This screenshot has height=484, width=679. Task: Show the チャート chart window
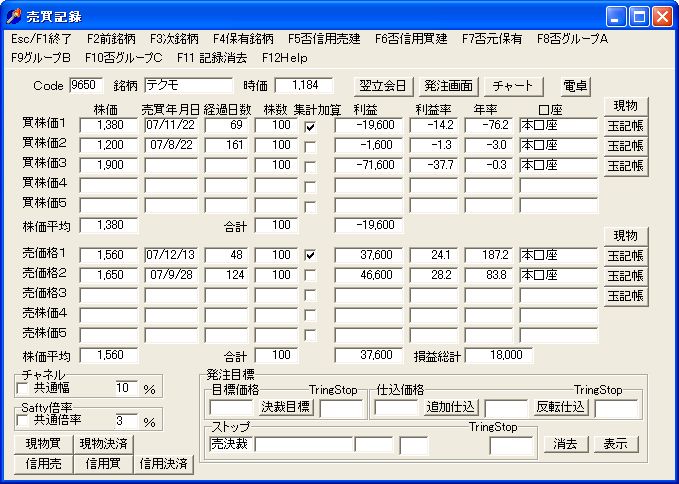click(513, 86)
